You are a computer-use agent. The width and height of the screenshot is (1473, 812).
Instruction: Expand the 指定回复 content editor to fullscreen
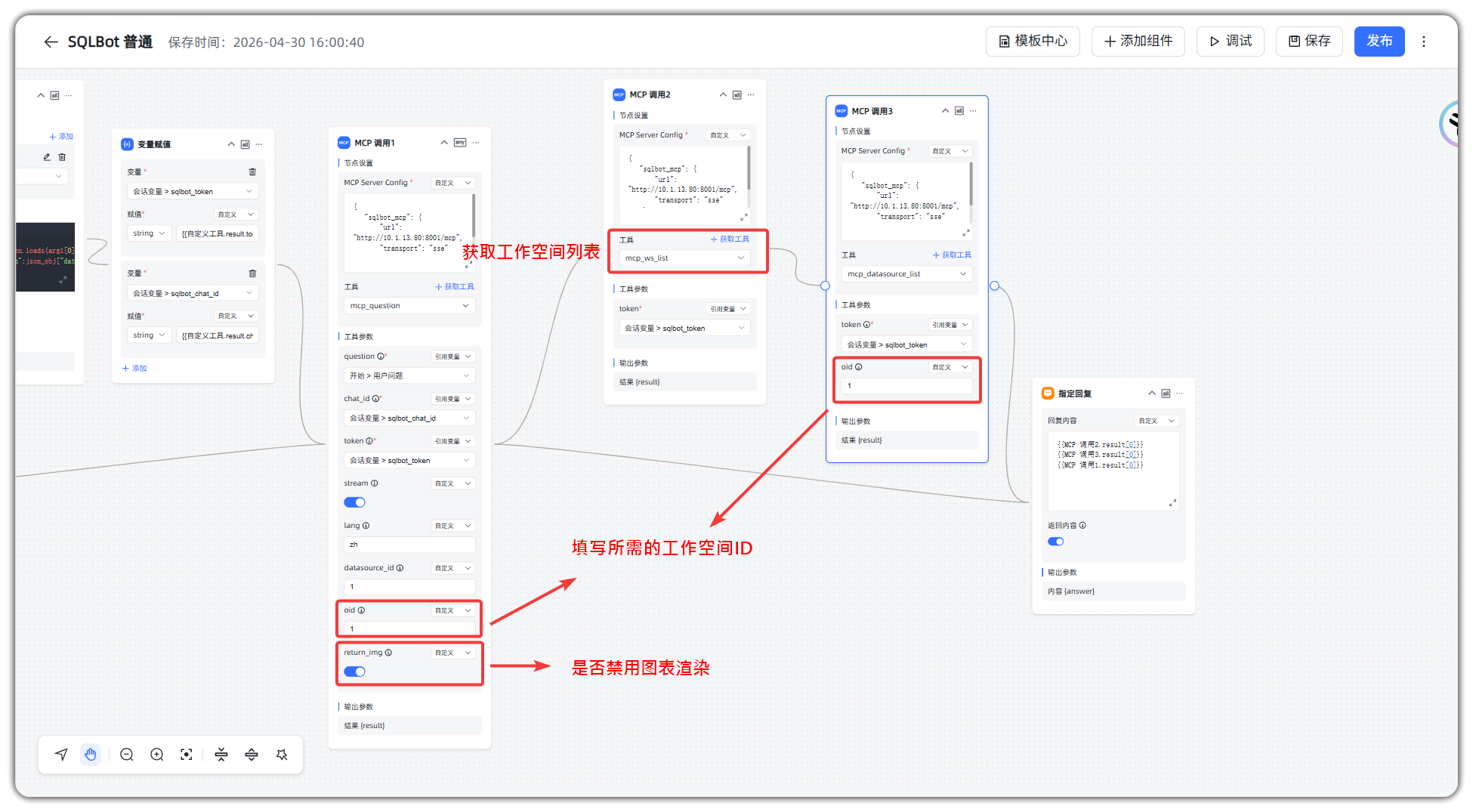(x=1172, y=502)
